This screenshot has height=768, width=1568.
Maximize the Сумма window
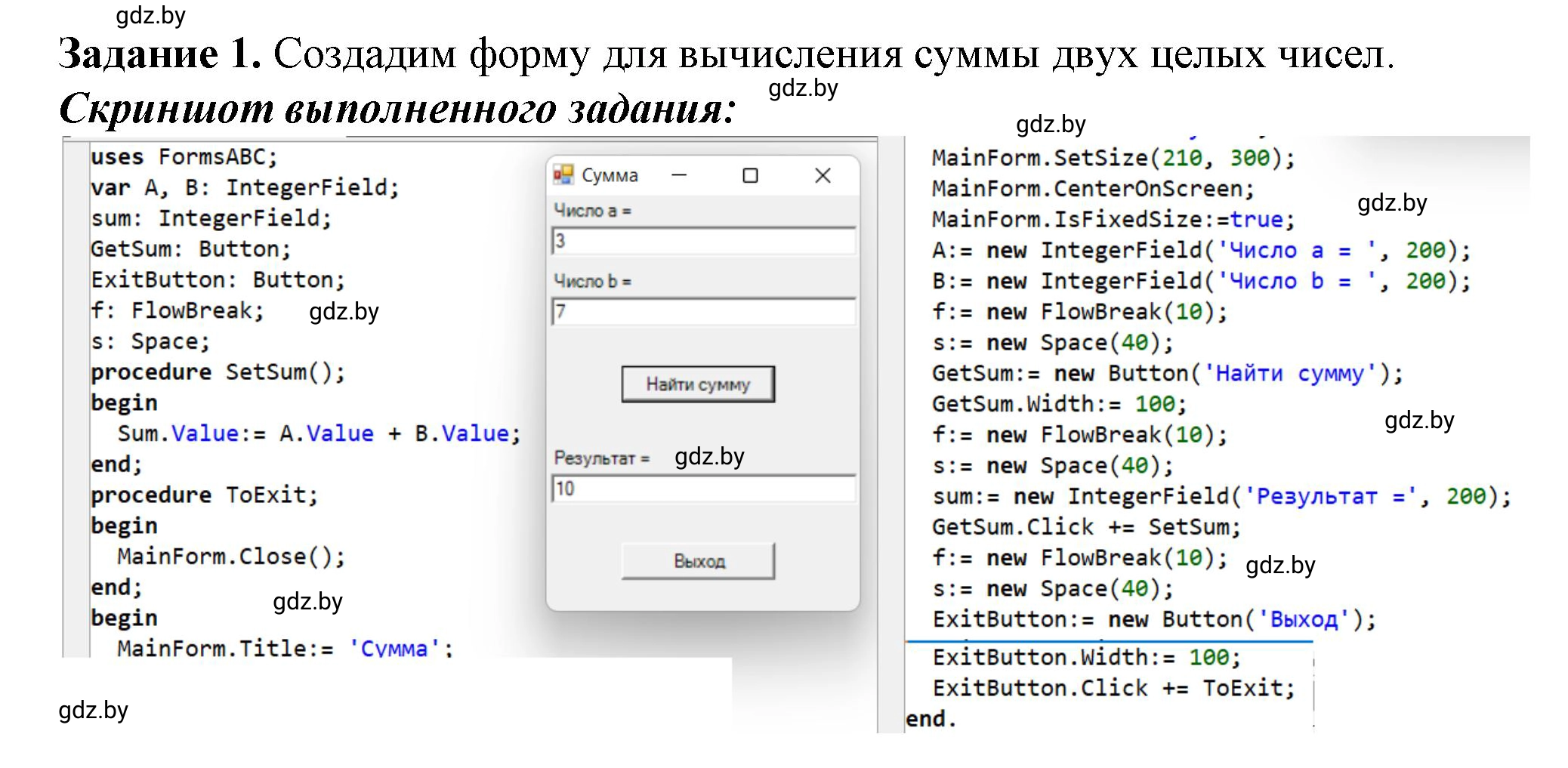coord(750,175)
